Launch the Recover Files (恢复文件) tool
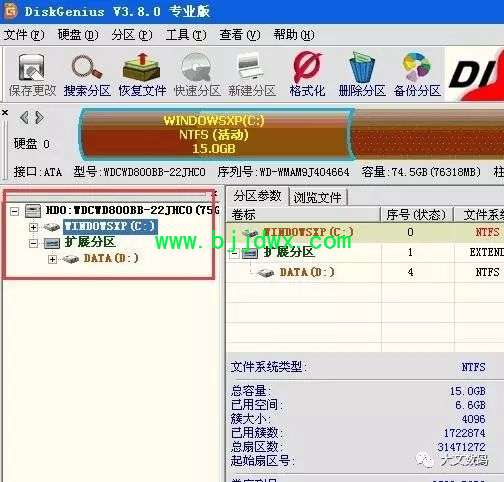The image size is (504, 482). [142, 75]
